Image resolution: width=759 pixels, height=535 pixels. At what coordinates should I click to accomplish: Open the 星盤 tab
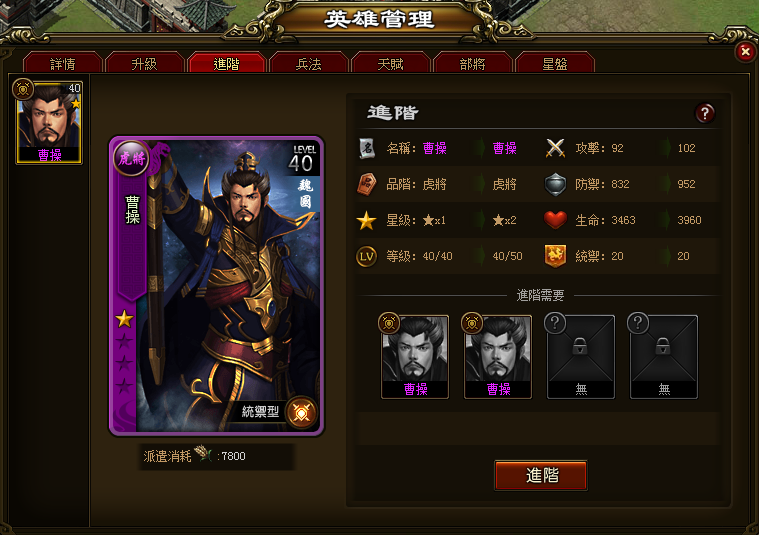coord(555,63)
